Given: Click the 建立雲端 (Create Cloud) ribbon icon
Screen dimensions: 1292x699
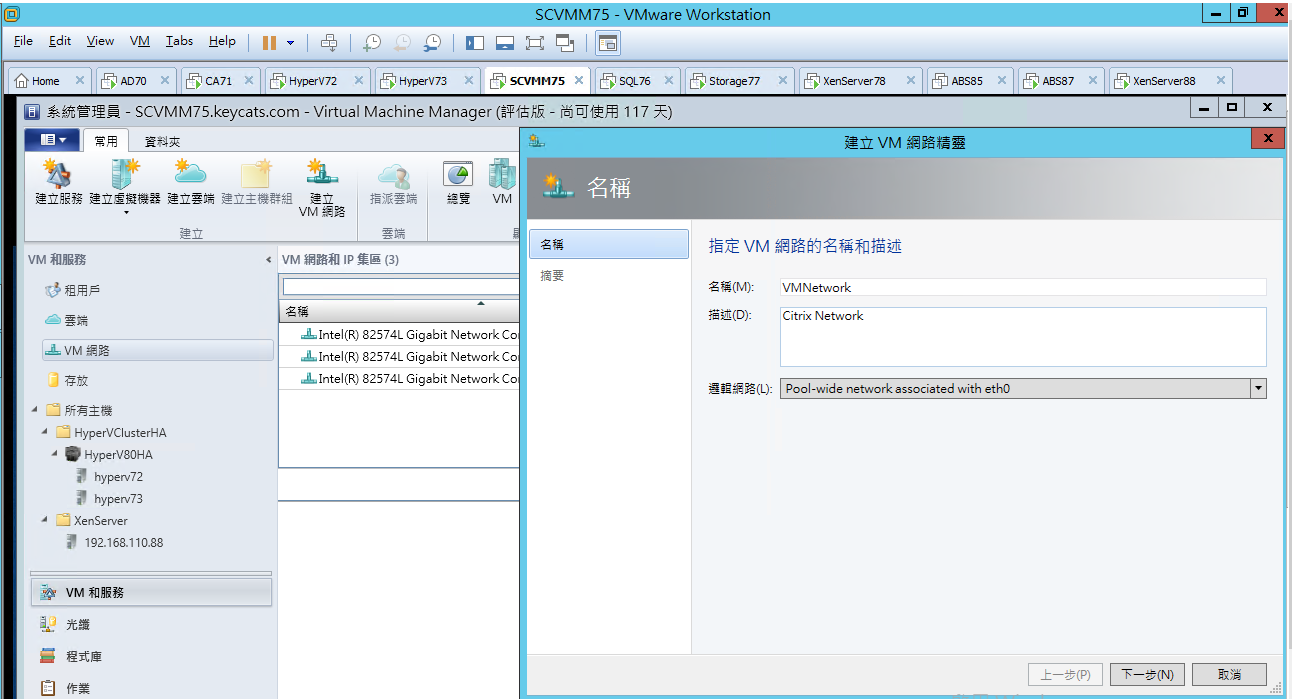Looking at the screenshot, I should point(190,182).
